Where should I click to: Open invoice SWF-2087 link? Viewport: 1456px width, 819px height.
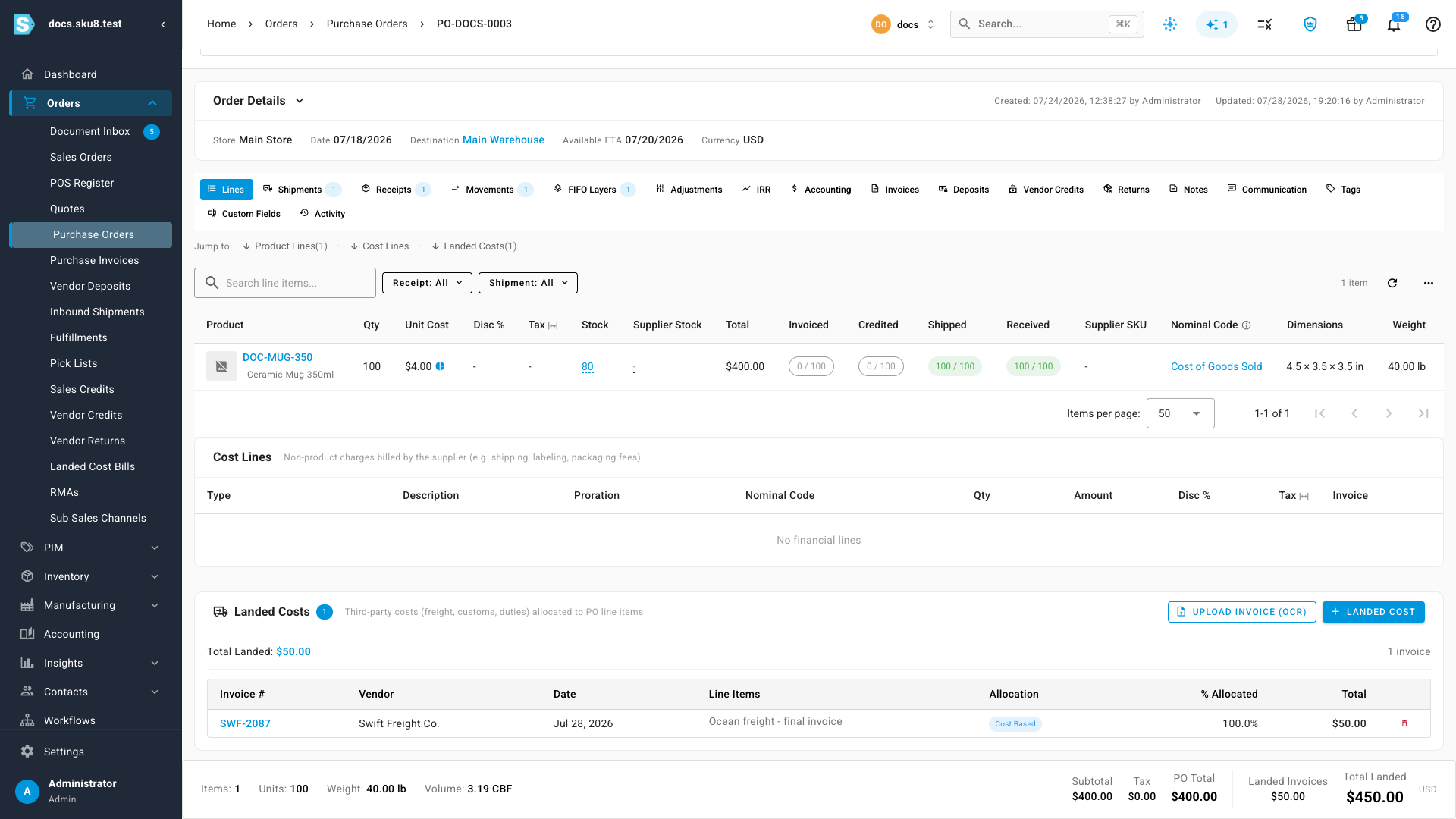pyautogui.click(x=245, y=723)
